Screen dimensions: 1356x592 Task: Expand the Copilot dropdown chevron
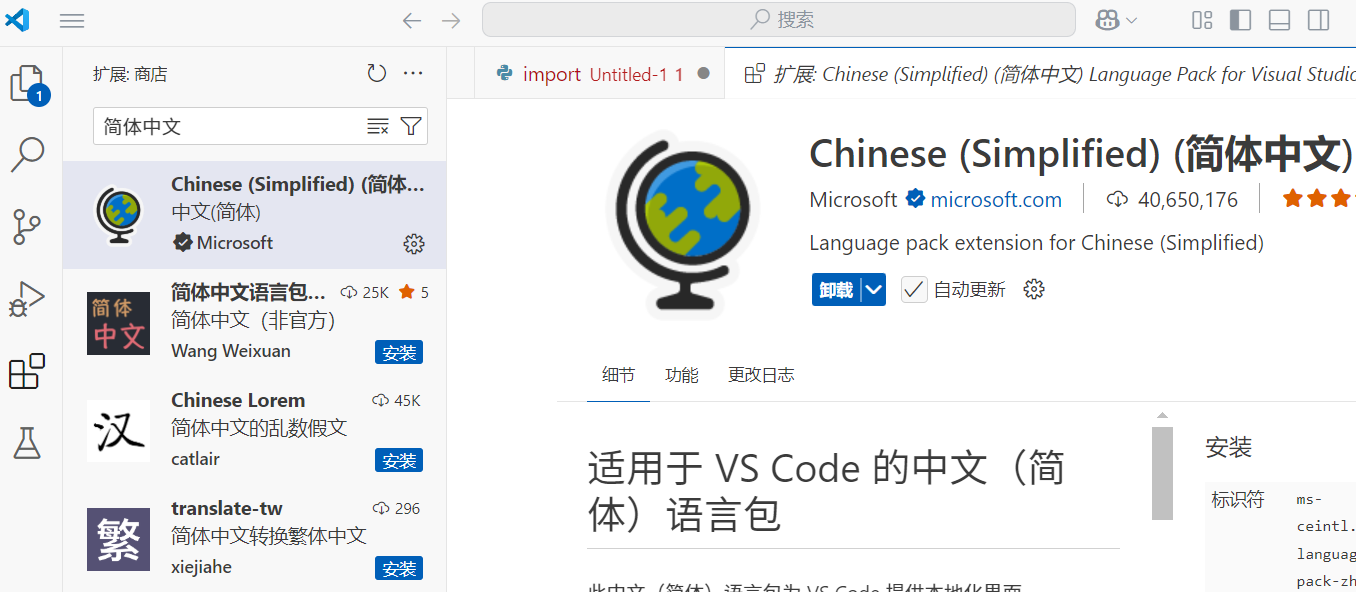click(x=1131, y=20)
